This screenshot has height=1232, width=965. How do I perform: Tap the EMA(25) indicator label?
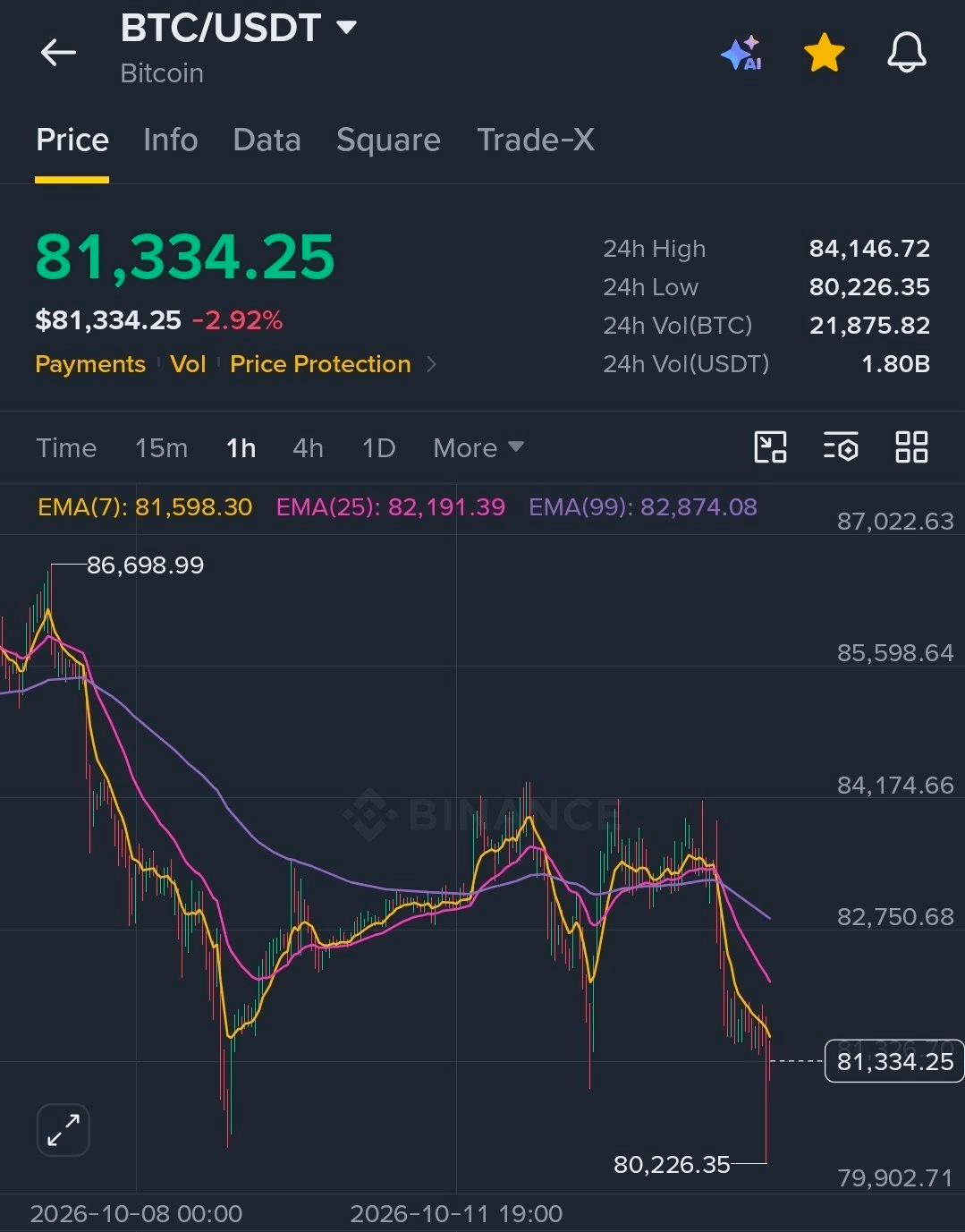pos(391,507)
